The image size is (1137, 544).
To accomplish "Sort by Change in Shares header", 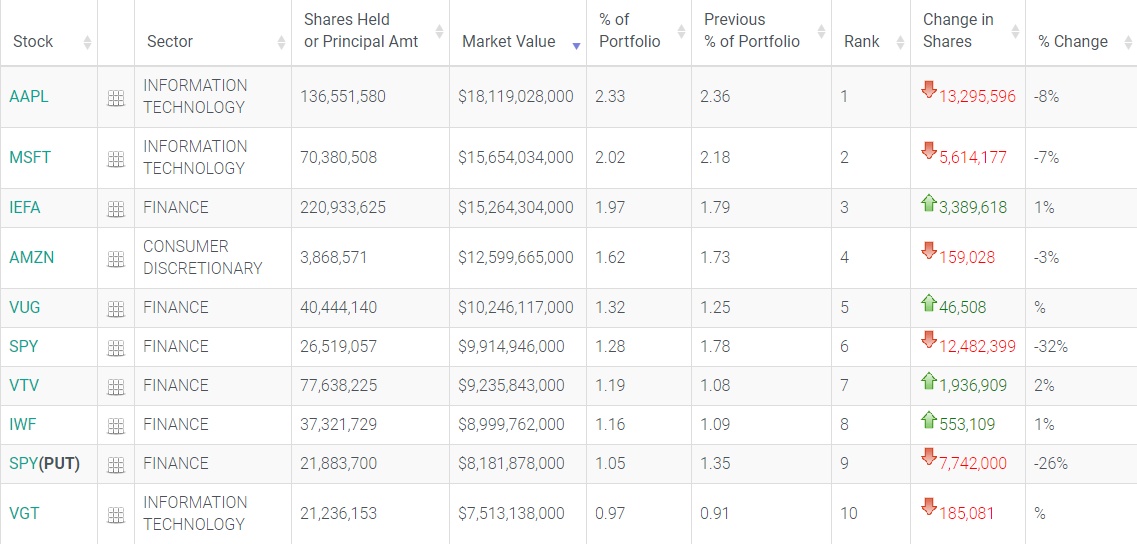I will point(957,32).
